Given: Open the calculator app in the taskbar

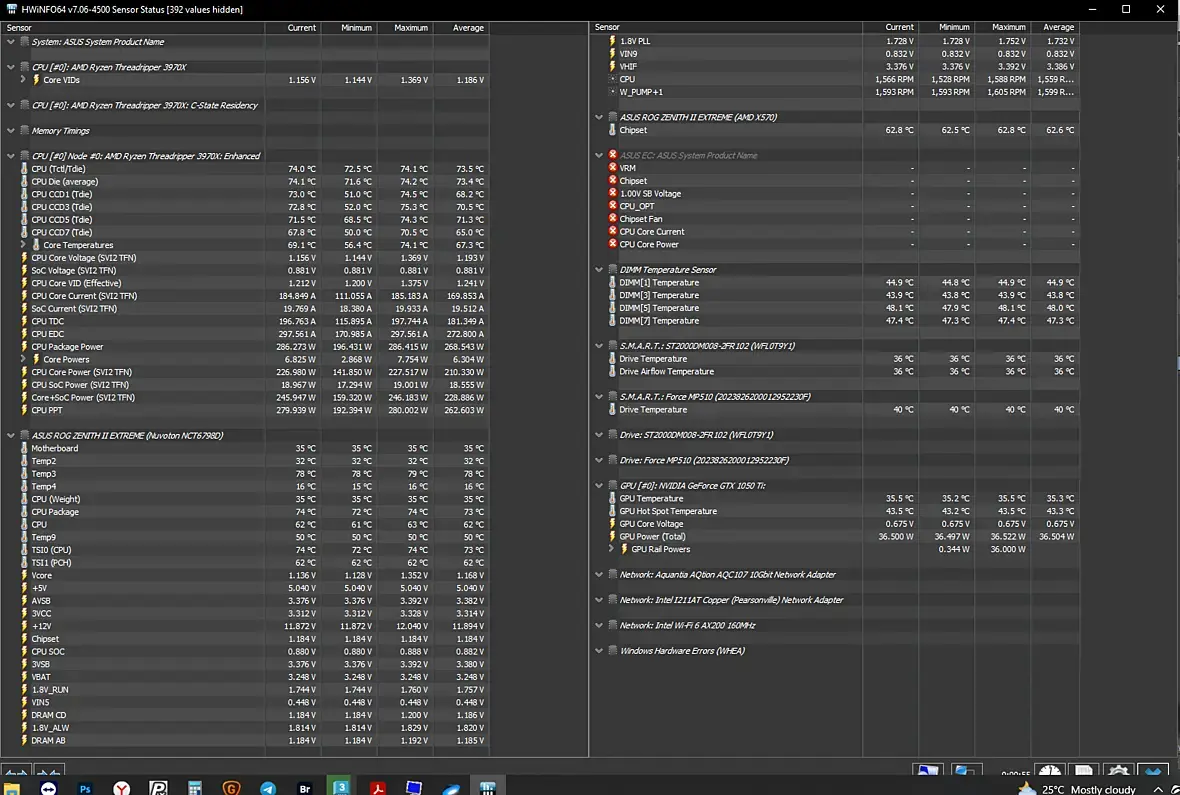Looking at the screenshot, I should [195, 788].
